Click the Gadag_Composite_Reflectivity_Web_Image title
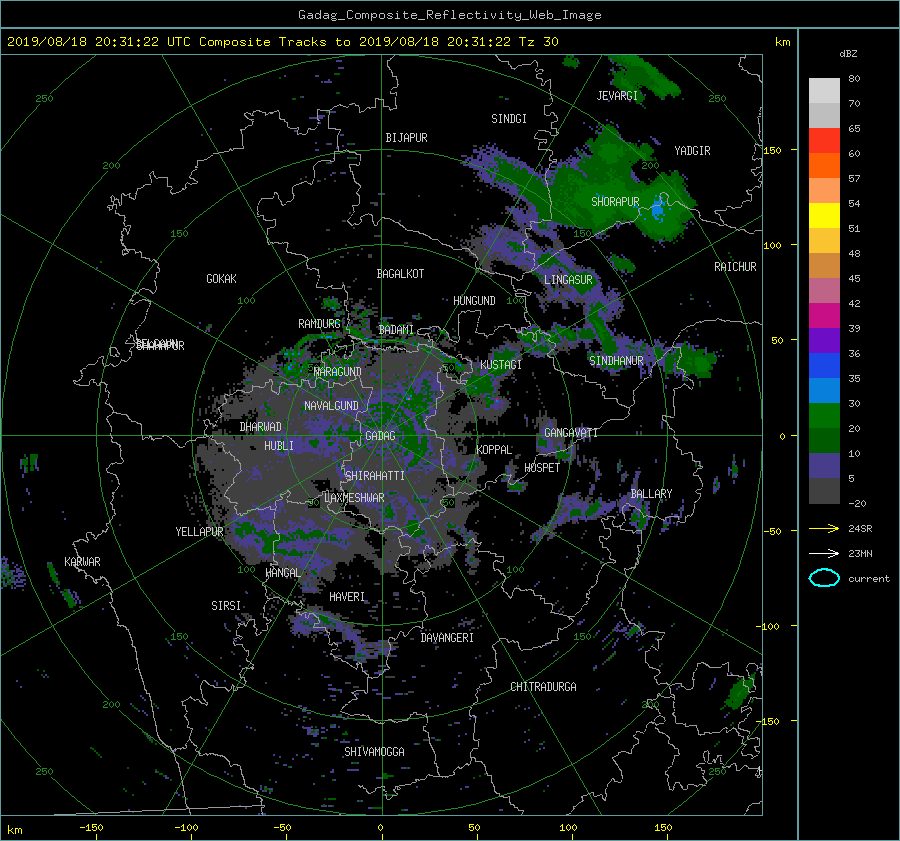 pos(449,15)
